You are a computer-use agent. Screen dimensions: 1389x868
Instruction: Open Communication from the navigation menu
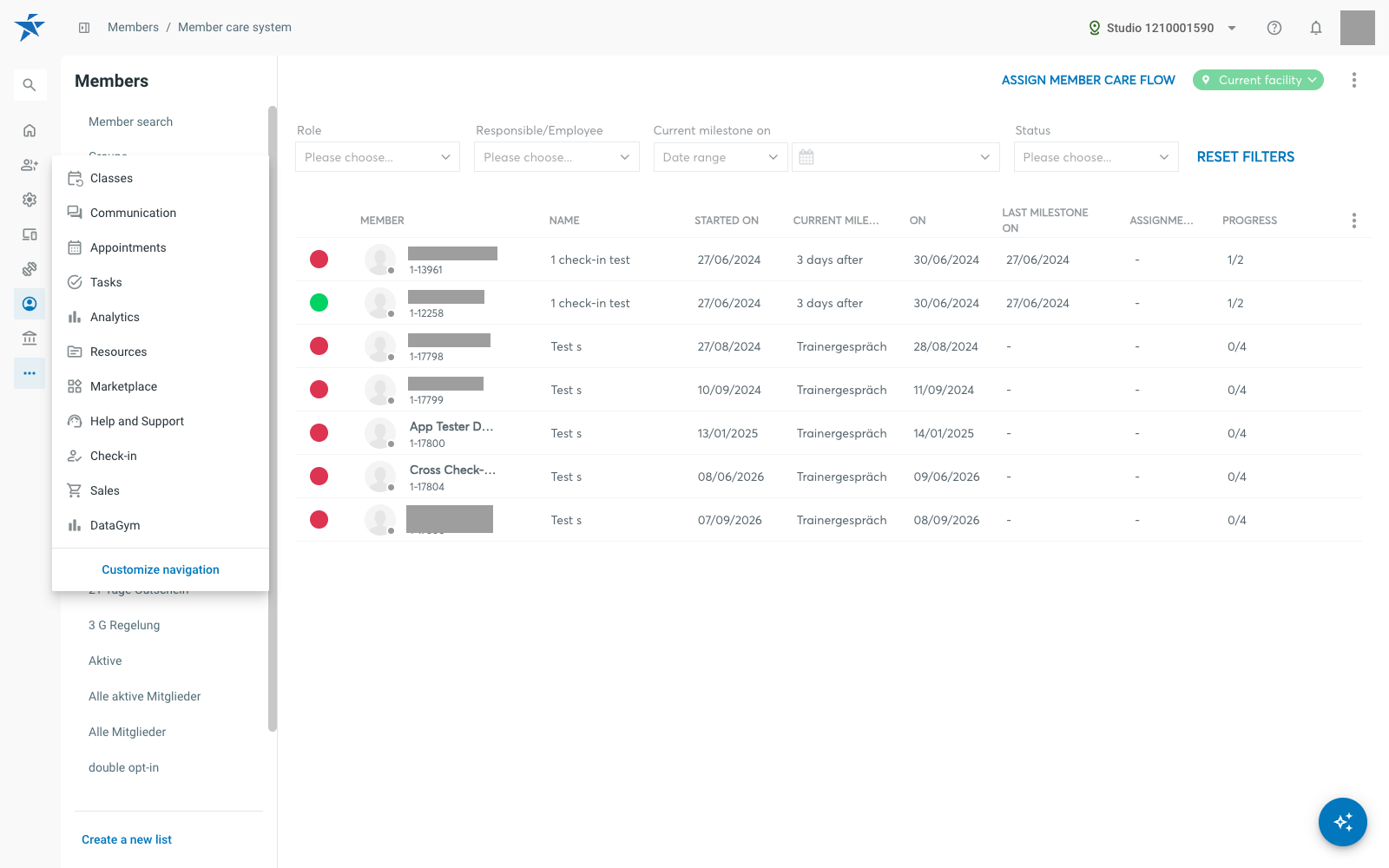coord(161,213)
